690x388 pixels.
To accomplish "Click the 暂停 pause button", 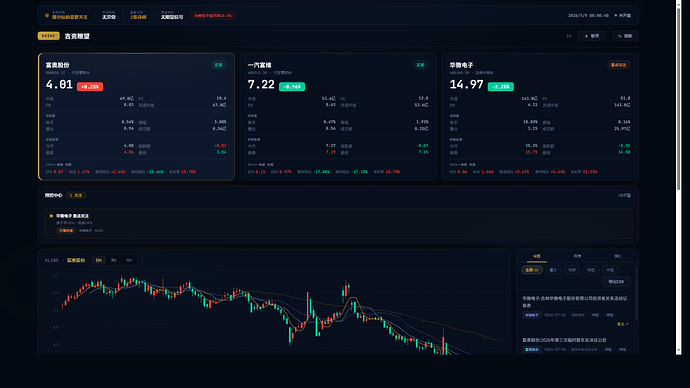I will [591, 36].
